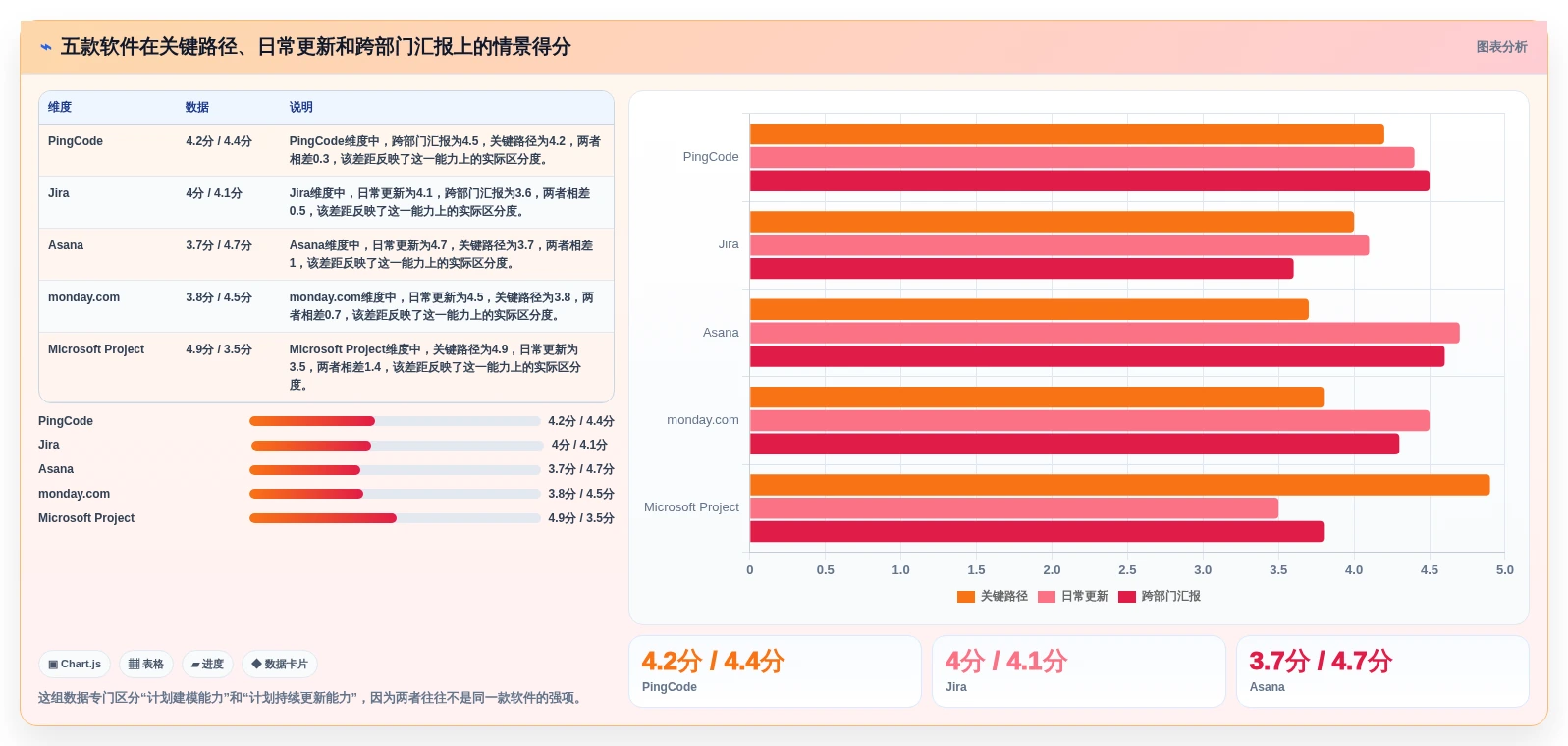This screenshot has height=746, width=1568.
Task: Toggle the 跨部门汇报 legend swatch
Action: point(1127,597)
